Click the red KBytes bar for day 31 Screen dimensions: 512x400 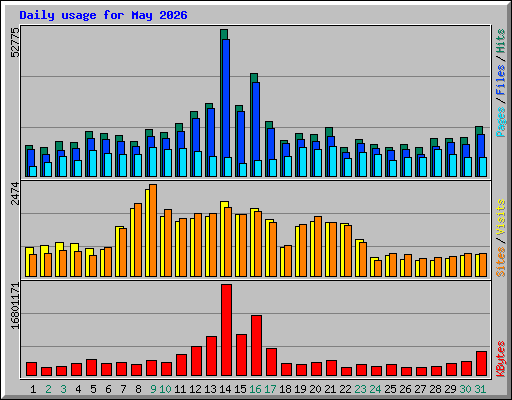point(481,364)
